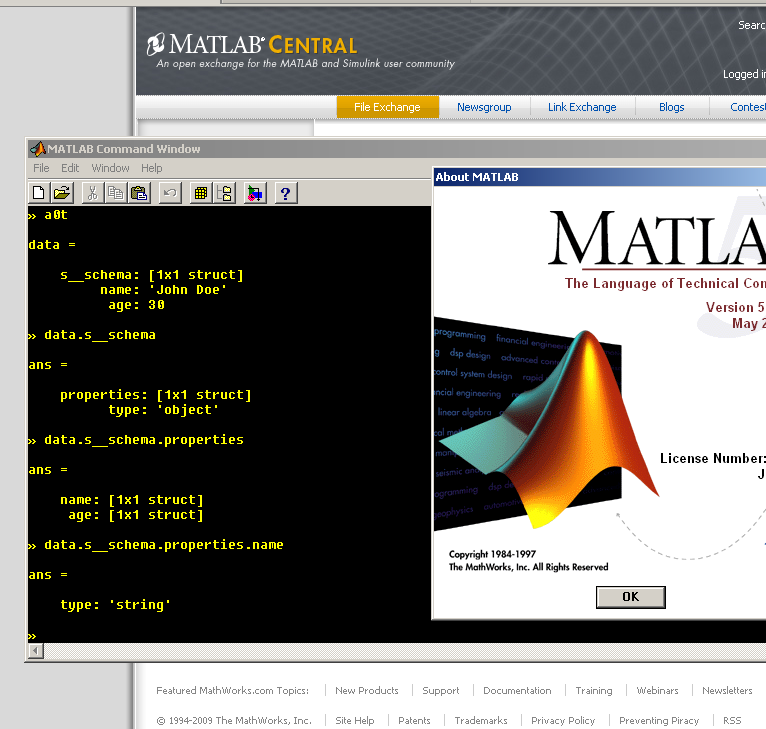Switch to the File Exchange tab
This screenshot has height=729, width=766.
click(x=387, y=107)
